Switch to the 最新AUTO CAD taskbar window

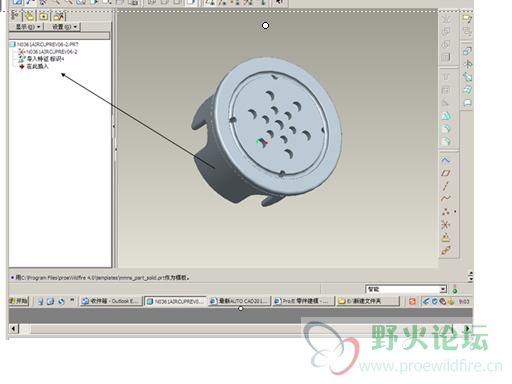(x=239, y=301)
